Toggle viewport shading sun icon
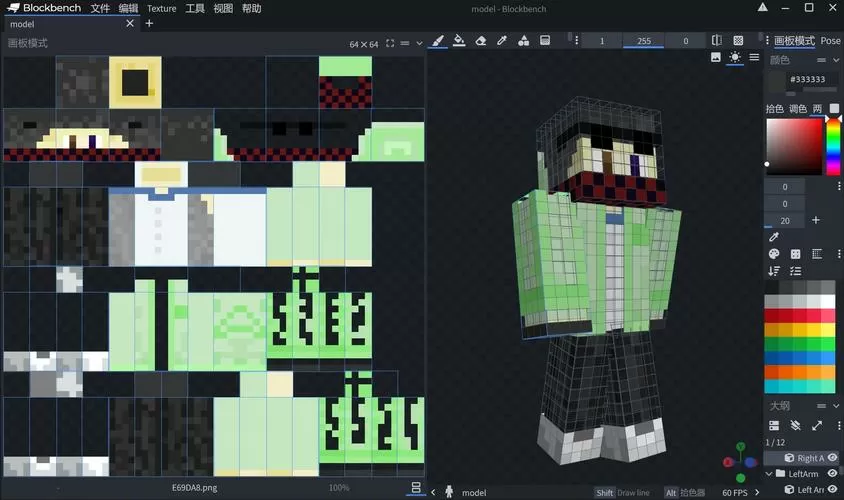Viewport: 844px width, 500px height. 735,57
